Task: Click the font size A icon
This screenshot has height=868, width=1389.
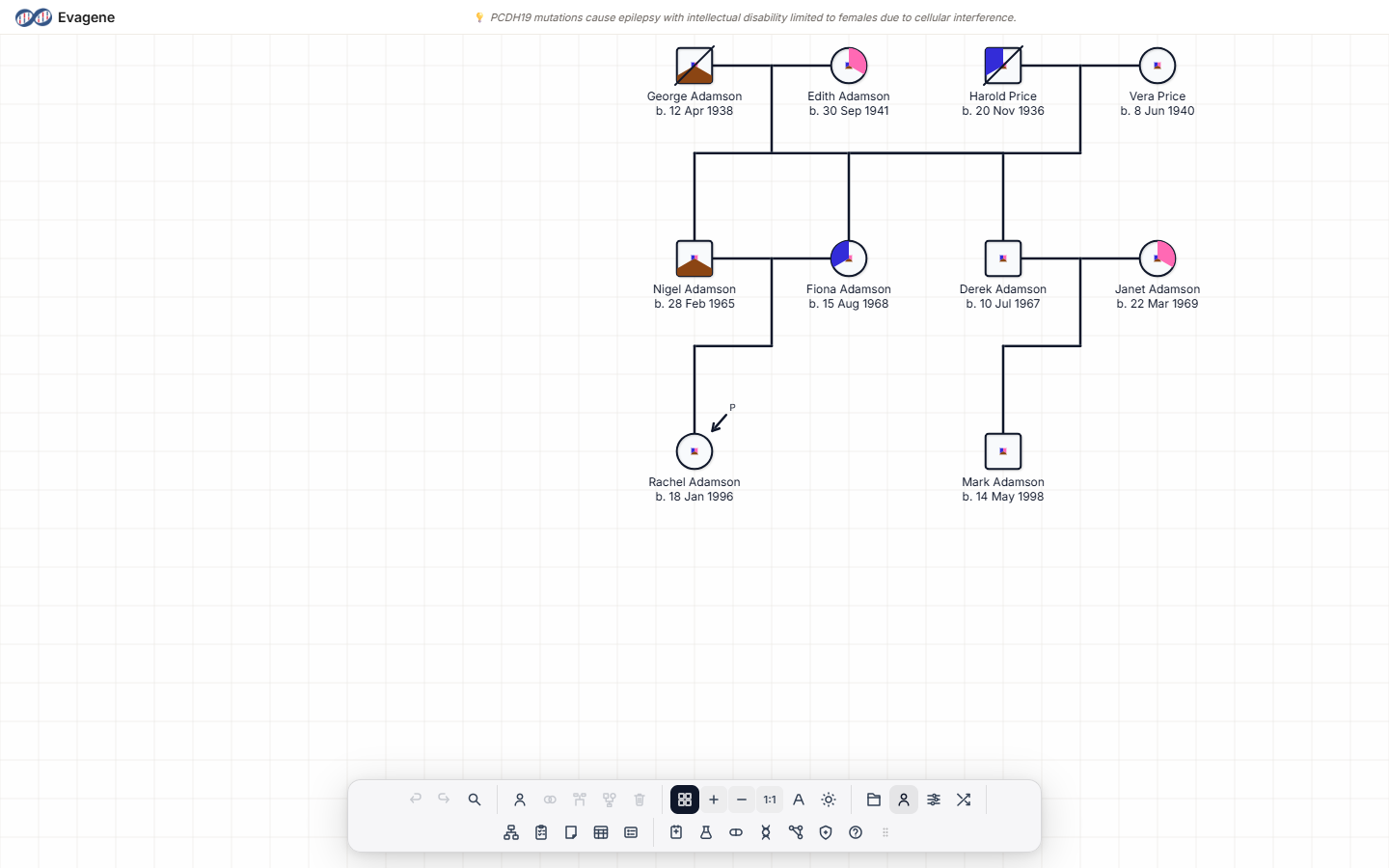Action: (x=799, y=800)
